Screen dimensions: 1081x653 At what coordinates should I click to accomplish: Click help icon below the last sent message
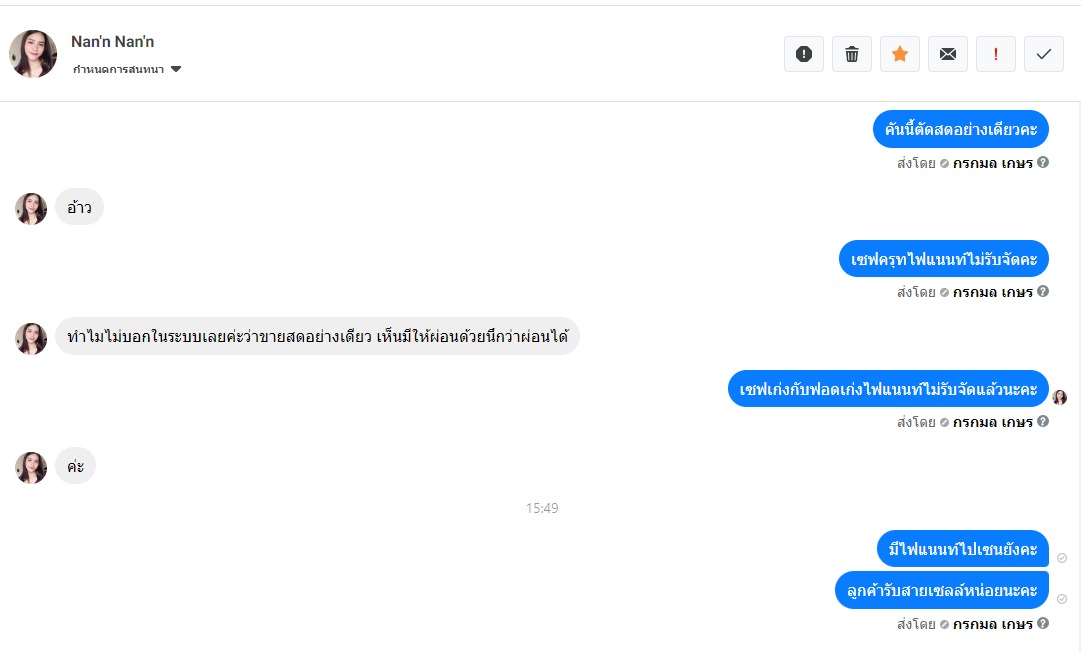tap(1043, 624)
